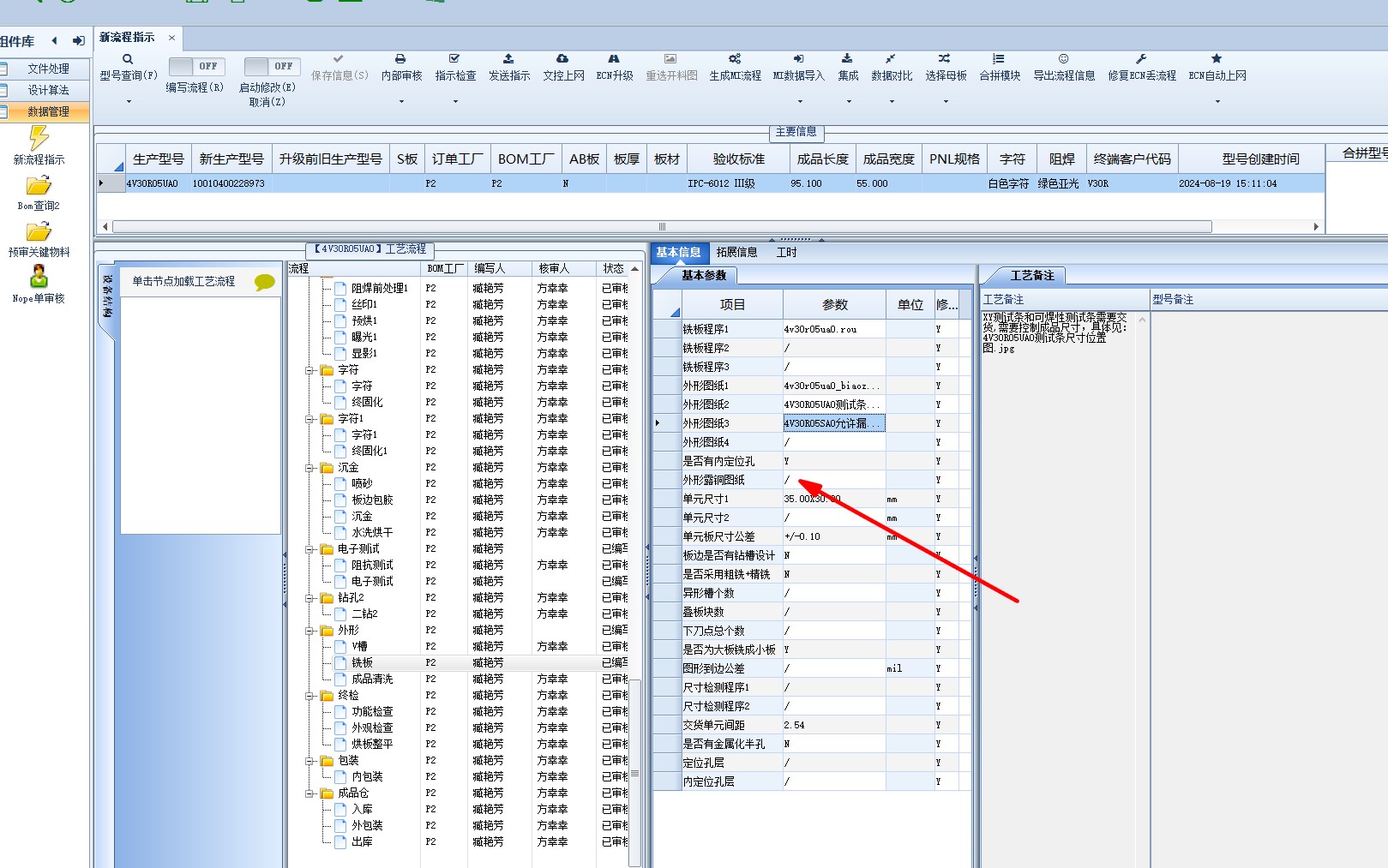1388x868 pixels.
Task: Toggle the 编写流程(R) OFF switch
Action: 196,66
